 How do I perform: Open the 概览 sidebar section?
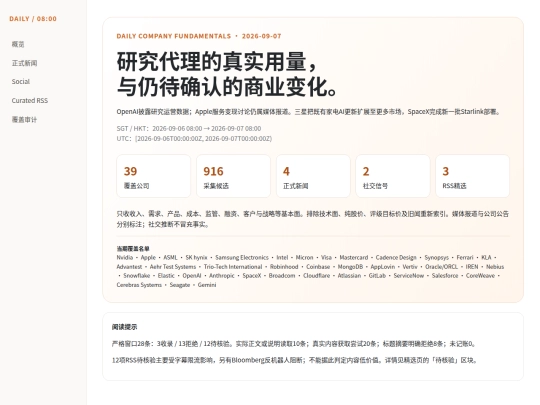18,44
